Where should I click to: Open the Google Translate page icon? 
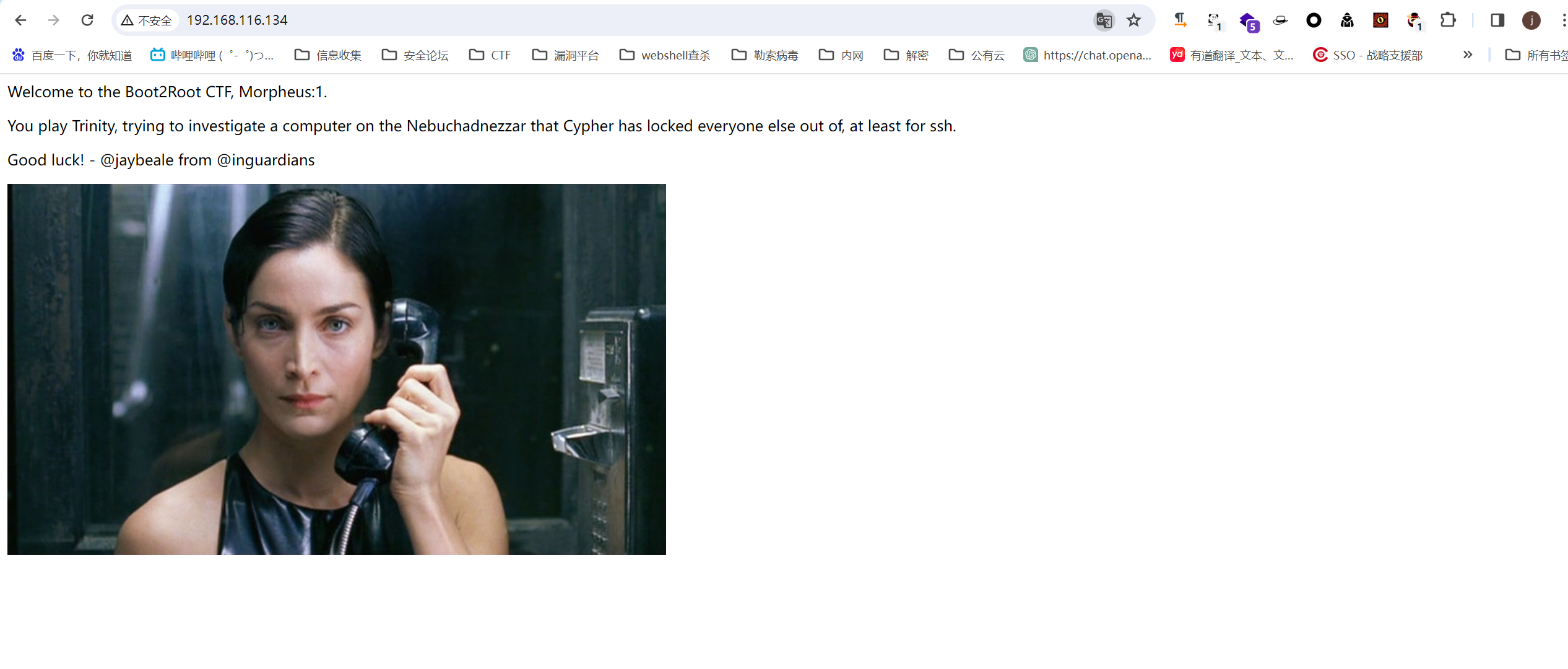pyautogui.click(x=1104, y=20)
